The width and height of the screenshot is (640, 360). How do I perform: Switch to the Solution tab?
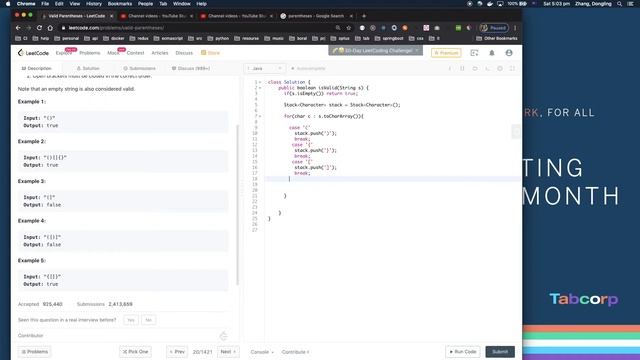88,68
